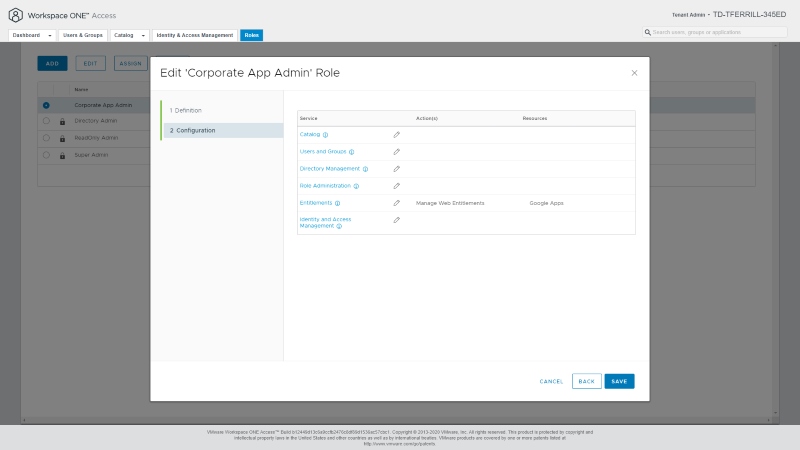Click the SAVE button
The width and height of the screenshot is (800, 450).
619,381
